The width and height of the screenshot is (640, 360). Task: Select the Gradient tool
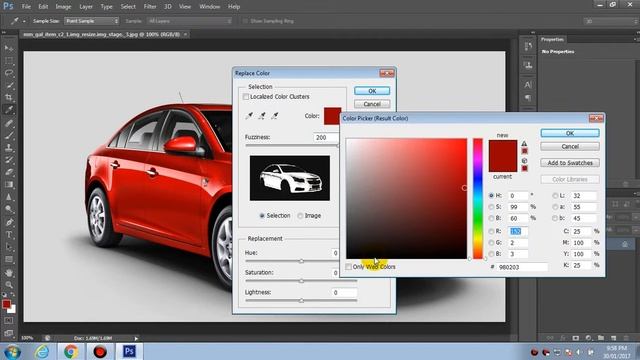9,184
